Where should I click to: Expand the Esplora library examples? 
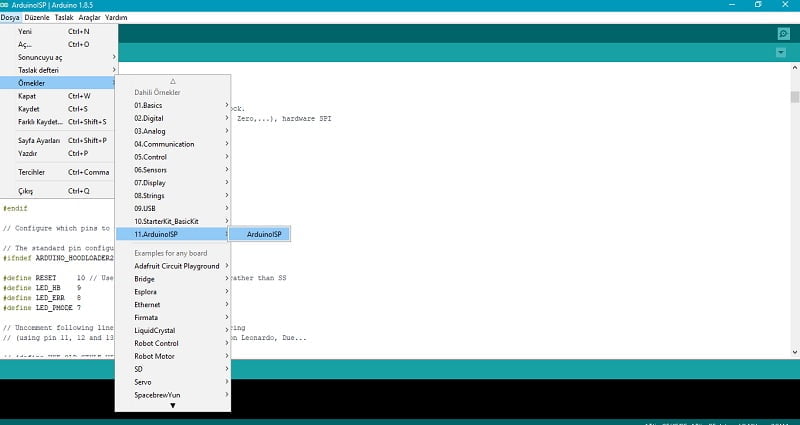[x=173, y=292]
